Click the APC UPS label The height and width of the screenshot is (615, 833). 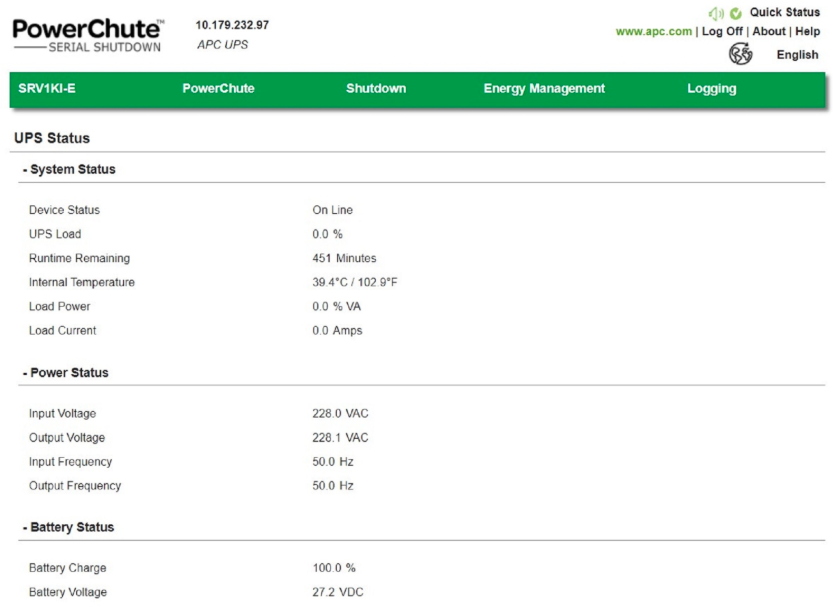tap(223, 45)
